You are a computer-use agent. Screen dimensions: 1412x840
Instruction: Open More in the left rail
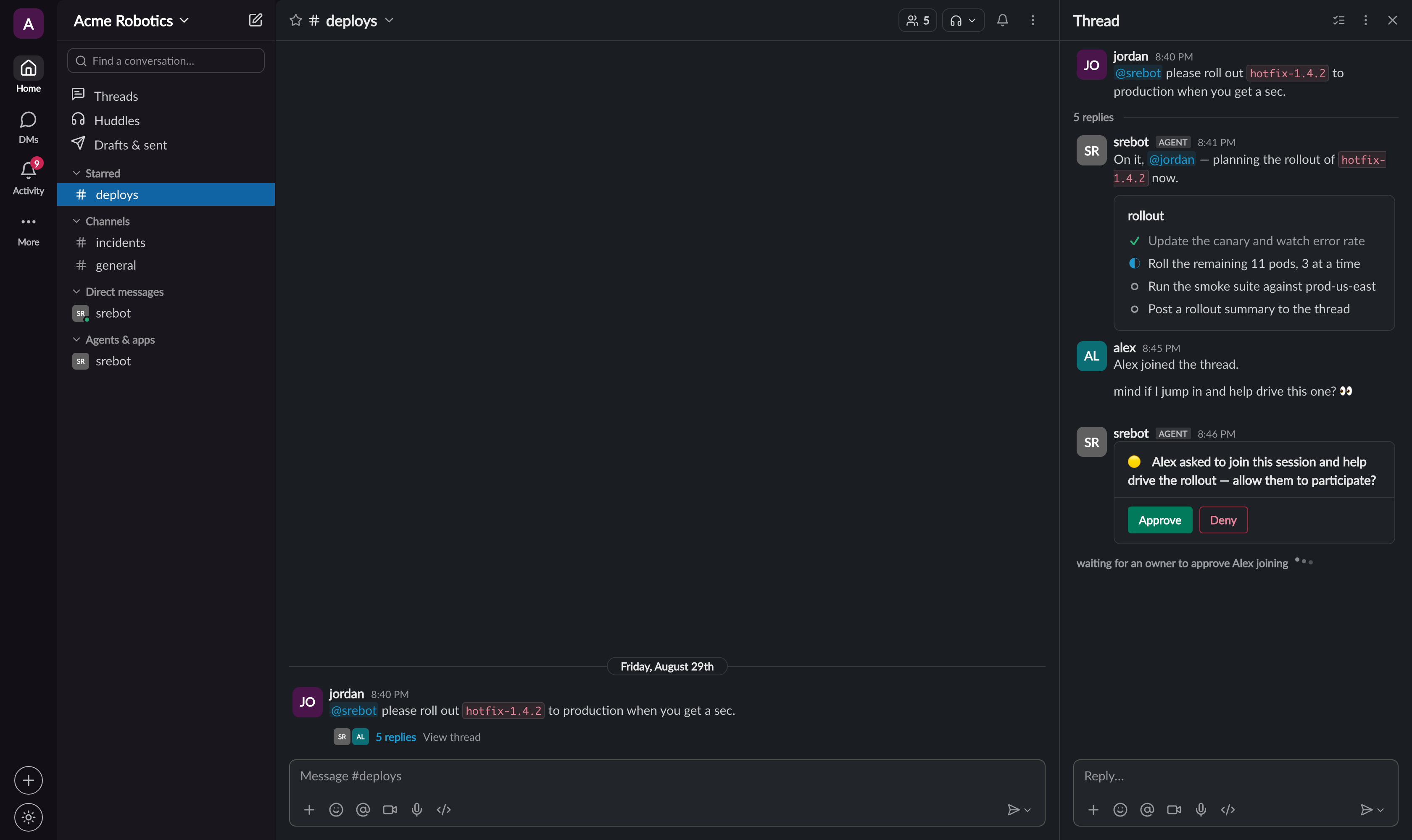coord(28,231)
